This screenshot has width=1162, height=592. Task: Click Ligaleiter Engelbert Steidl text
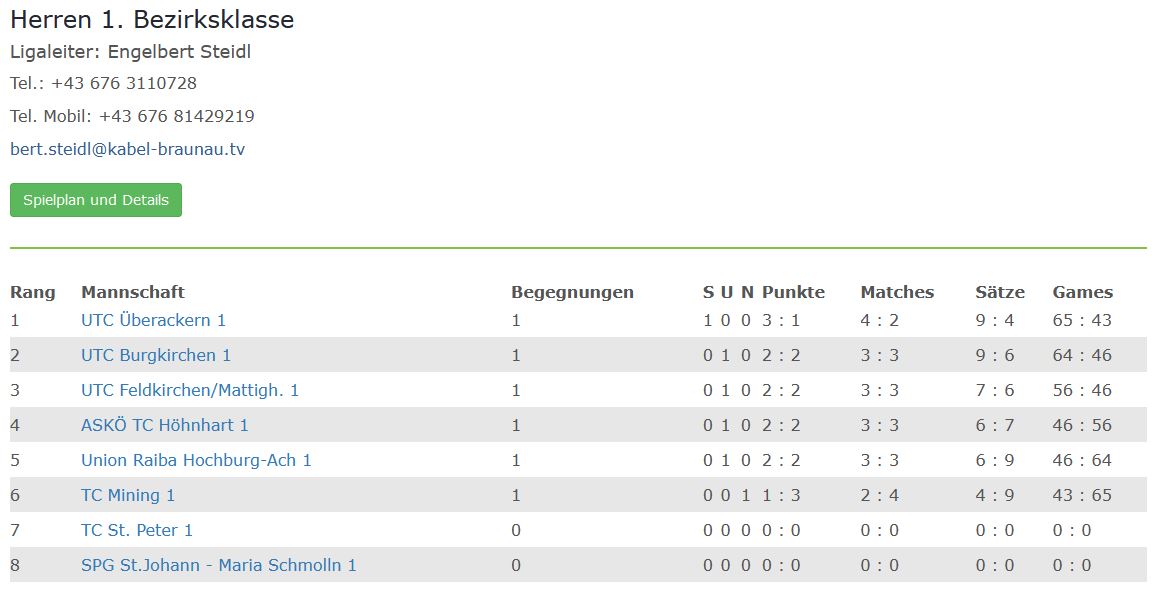point(130,52)
